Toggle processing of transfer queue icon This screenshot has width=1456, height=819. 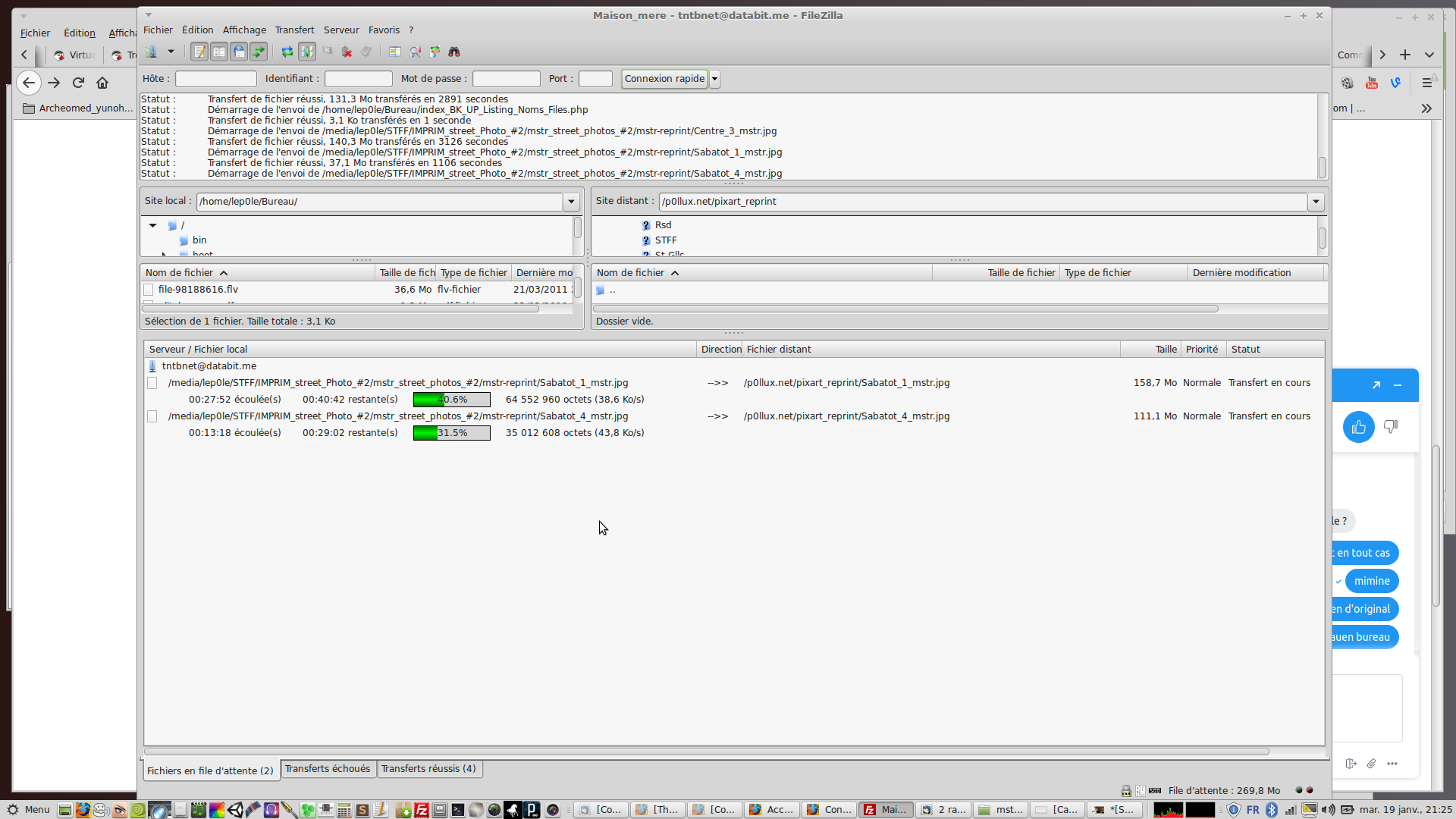pos(307,52)
